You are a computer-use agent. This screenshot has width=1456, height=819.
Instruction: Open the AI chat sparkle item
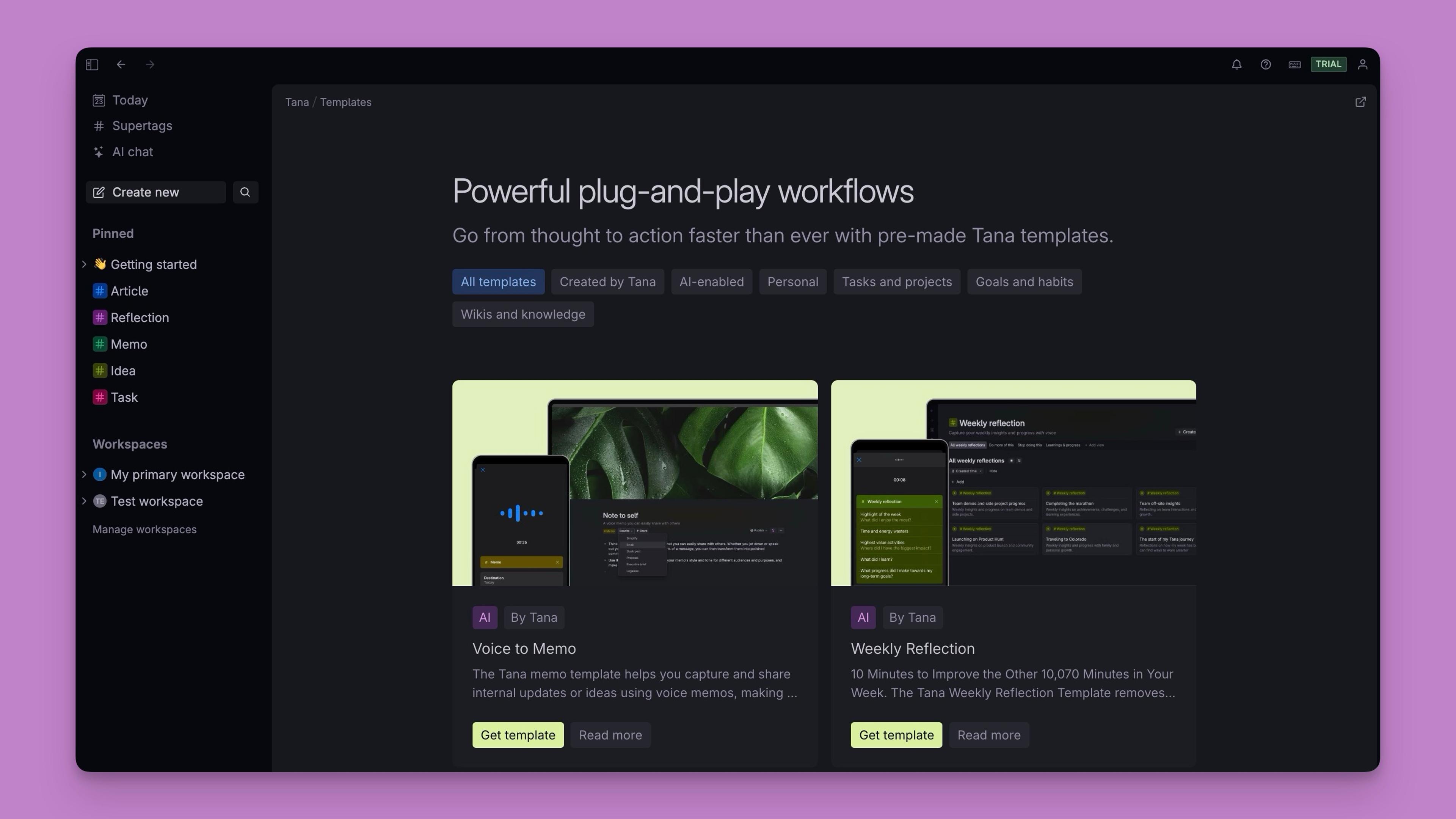132,152
